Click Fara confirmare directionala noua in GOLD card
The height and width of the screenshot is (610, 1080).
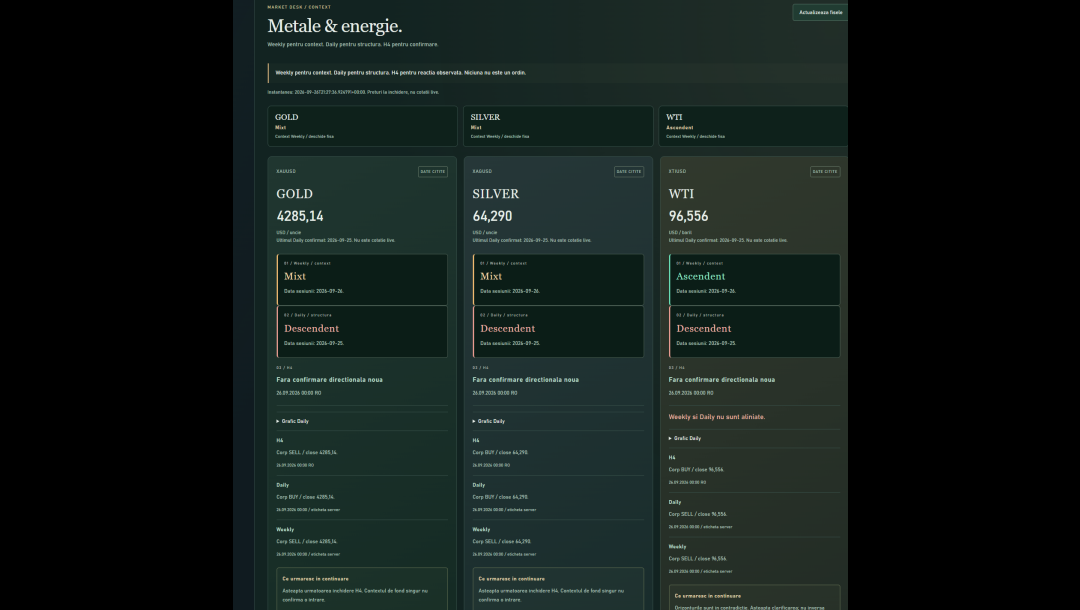click(x=329, y=379)
